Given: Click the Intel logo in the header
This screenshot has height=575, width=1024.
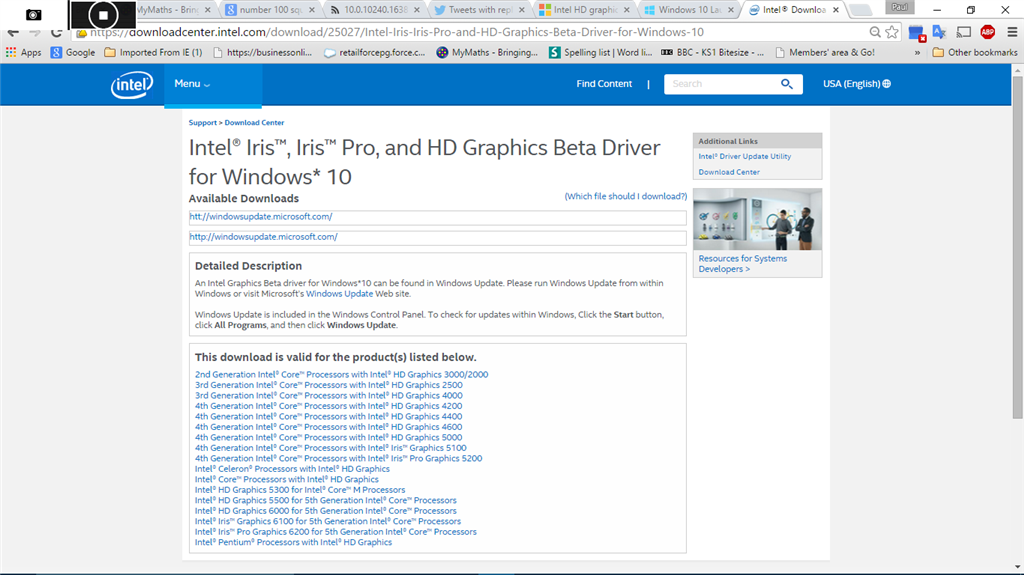Looking at the screenshot, I should [132, 84].
